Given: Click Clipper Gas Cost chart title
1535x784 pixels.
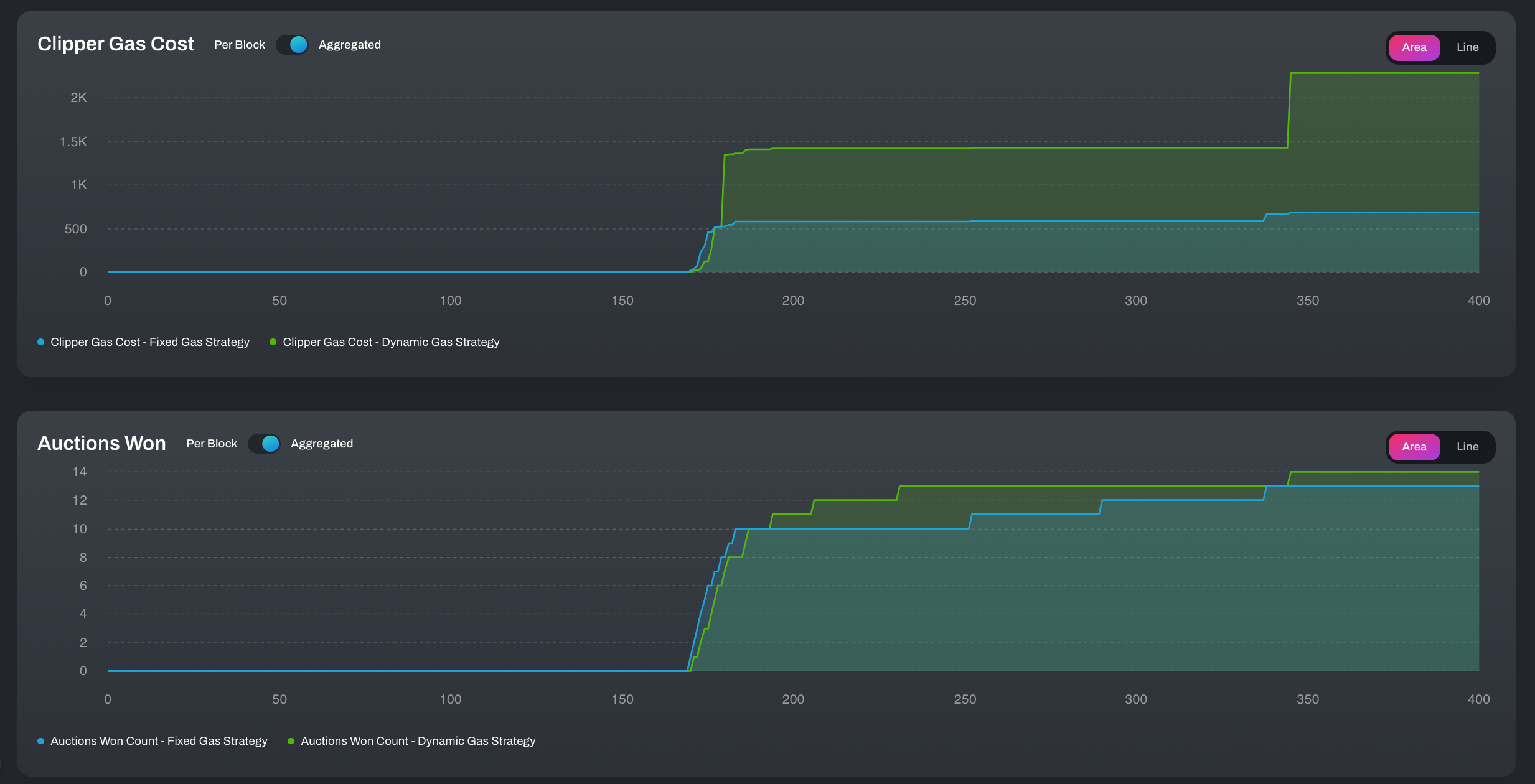Looking at the screenshot, I should pos(115,44).
